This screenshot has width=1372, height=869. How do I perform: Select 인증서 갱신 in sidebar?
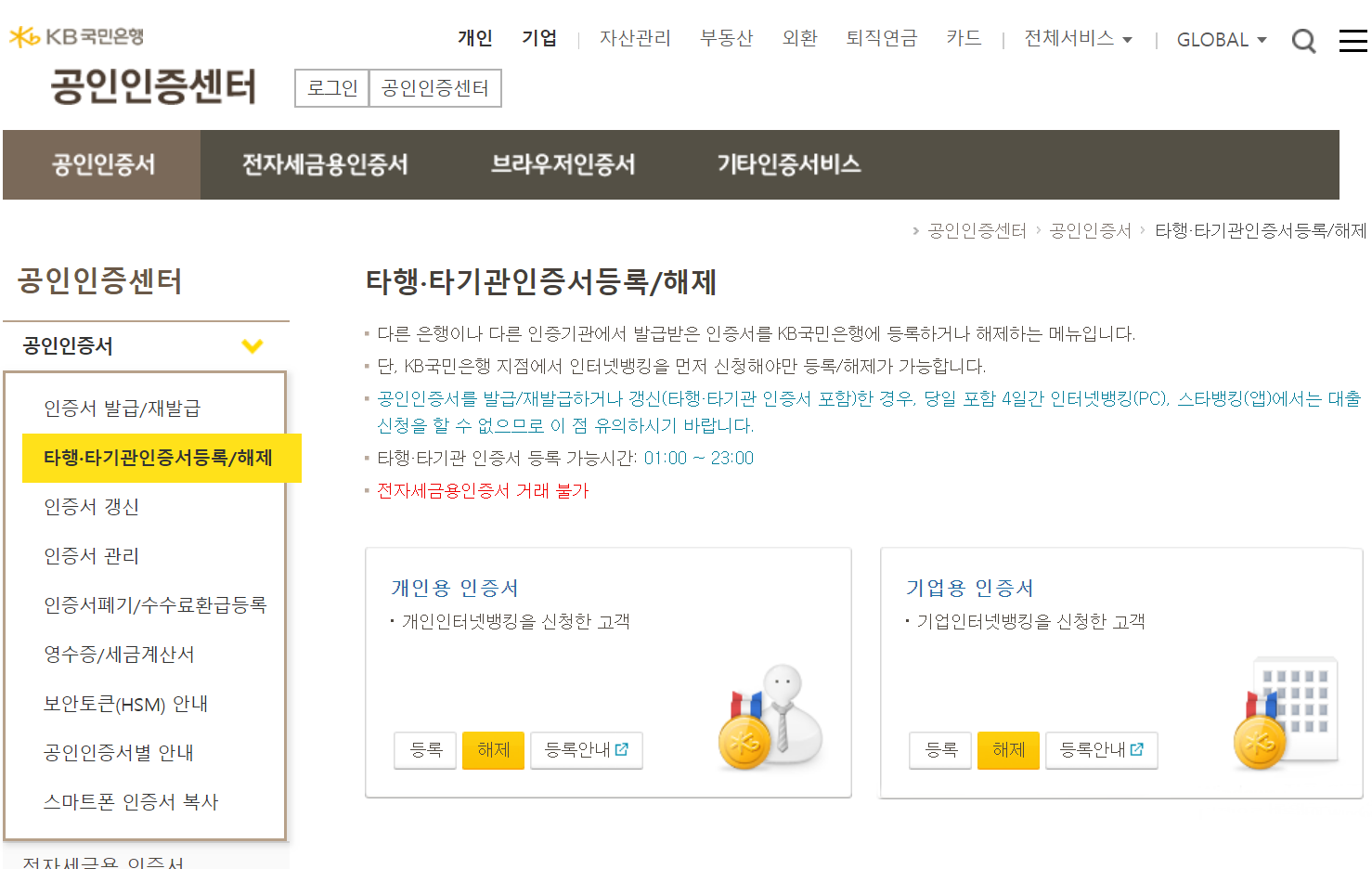(91, 507)
